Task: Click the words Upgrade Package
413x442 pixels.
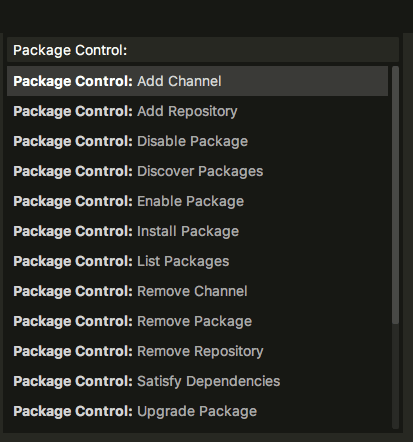Action: coord(197,412)
